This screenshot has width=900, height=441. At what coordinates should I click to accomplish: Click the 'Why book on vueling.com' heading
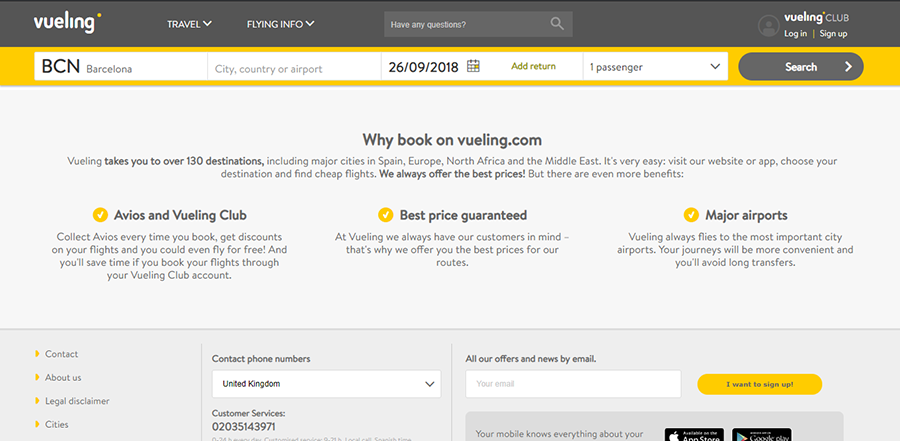(452, 140)
